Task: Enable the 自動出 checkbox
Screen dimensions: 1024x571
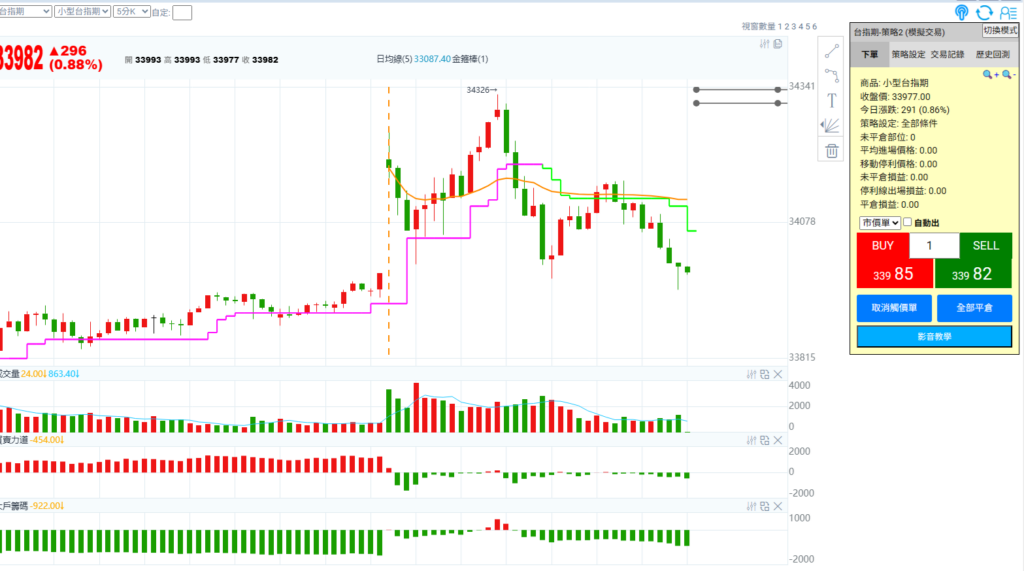Action: pyautogui.click(x=908, y=222)
